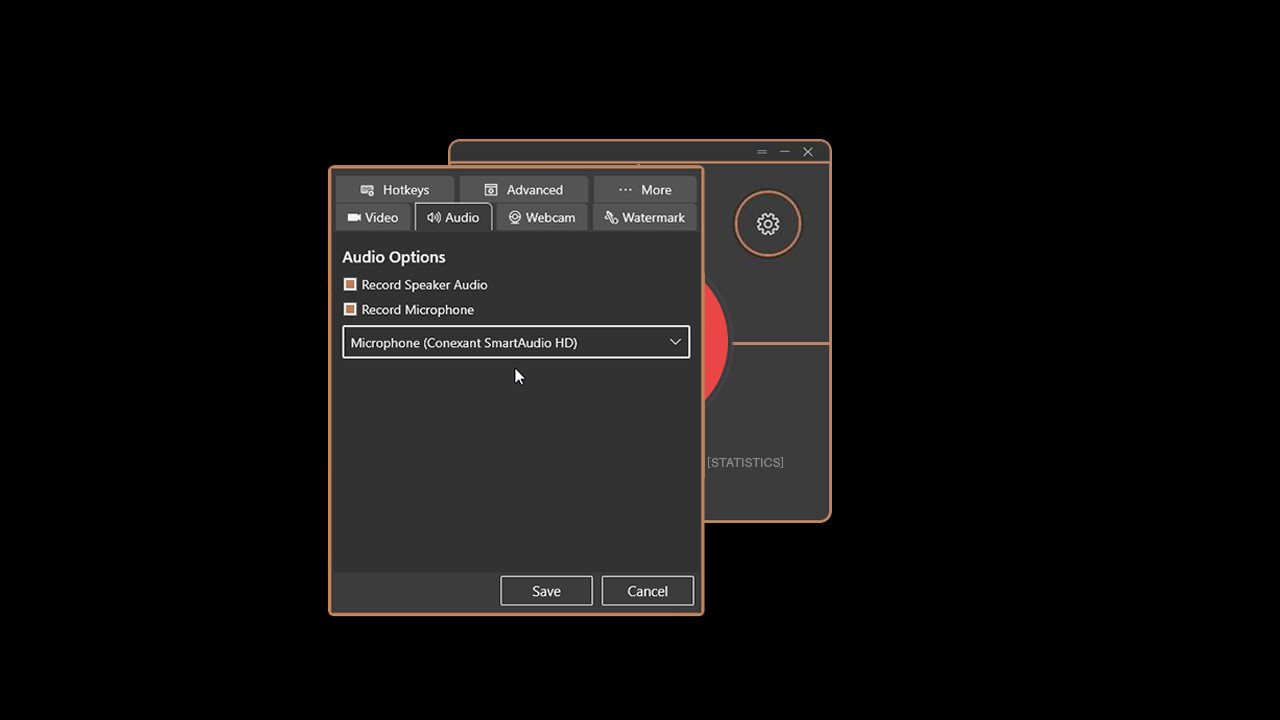The height and width of the screenshot is (720, 1280).
Task: Minimize the recorder main window
Action: click(785, 152)
